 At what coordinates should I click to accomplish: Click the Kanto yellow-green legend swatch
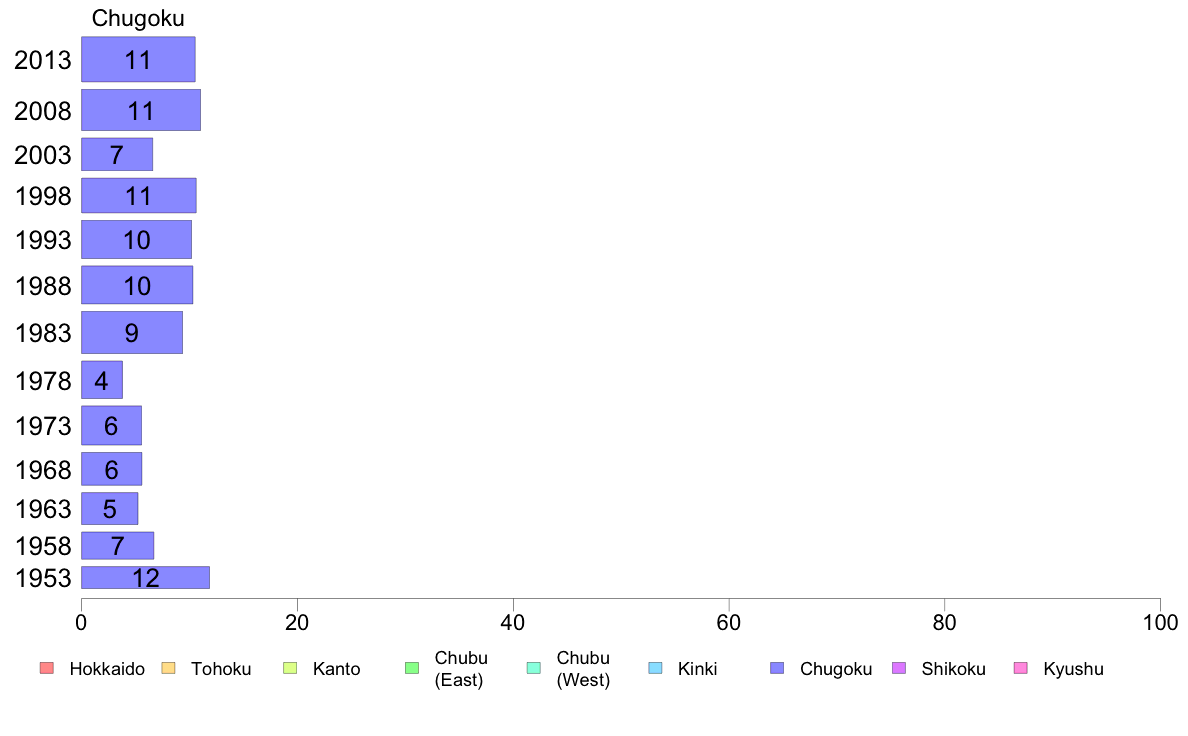click(290, 668)
